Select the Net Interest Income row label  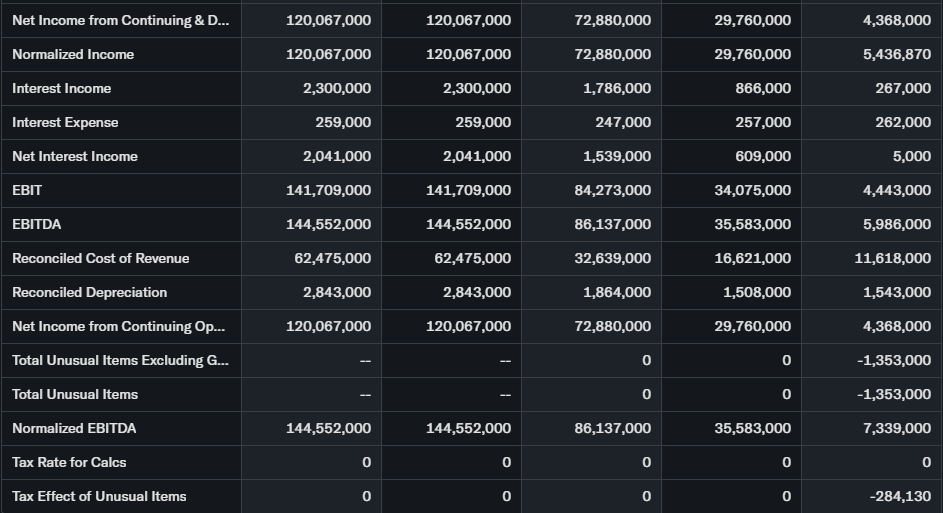[x=75, y=156]
